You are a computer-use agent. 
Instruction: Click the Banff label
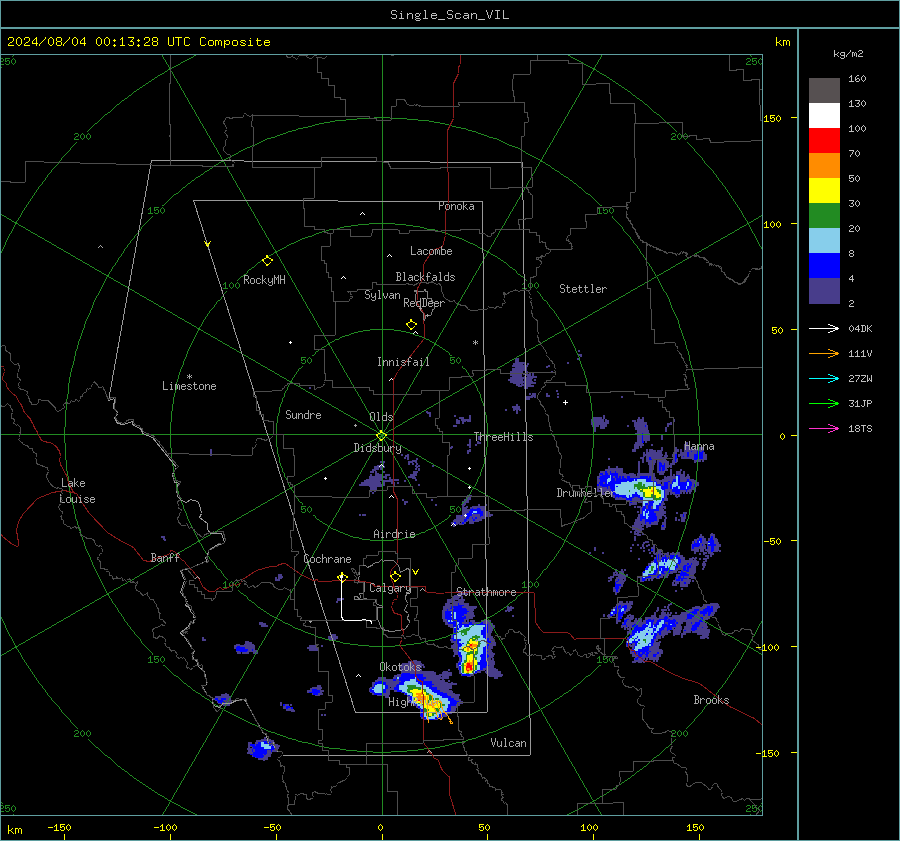(x=165, y=557)
